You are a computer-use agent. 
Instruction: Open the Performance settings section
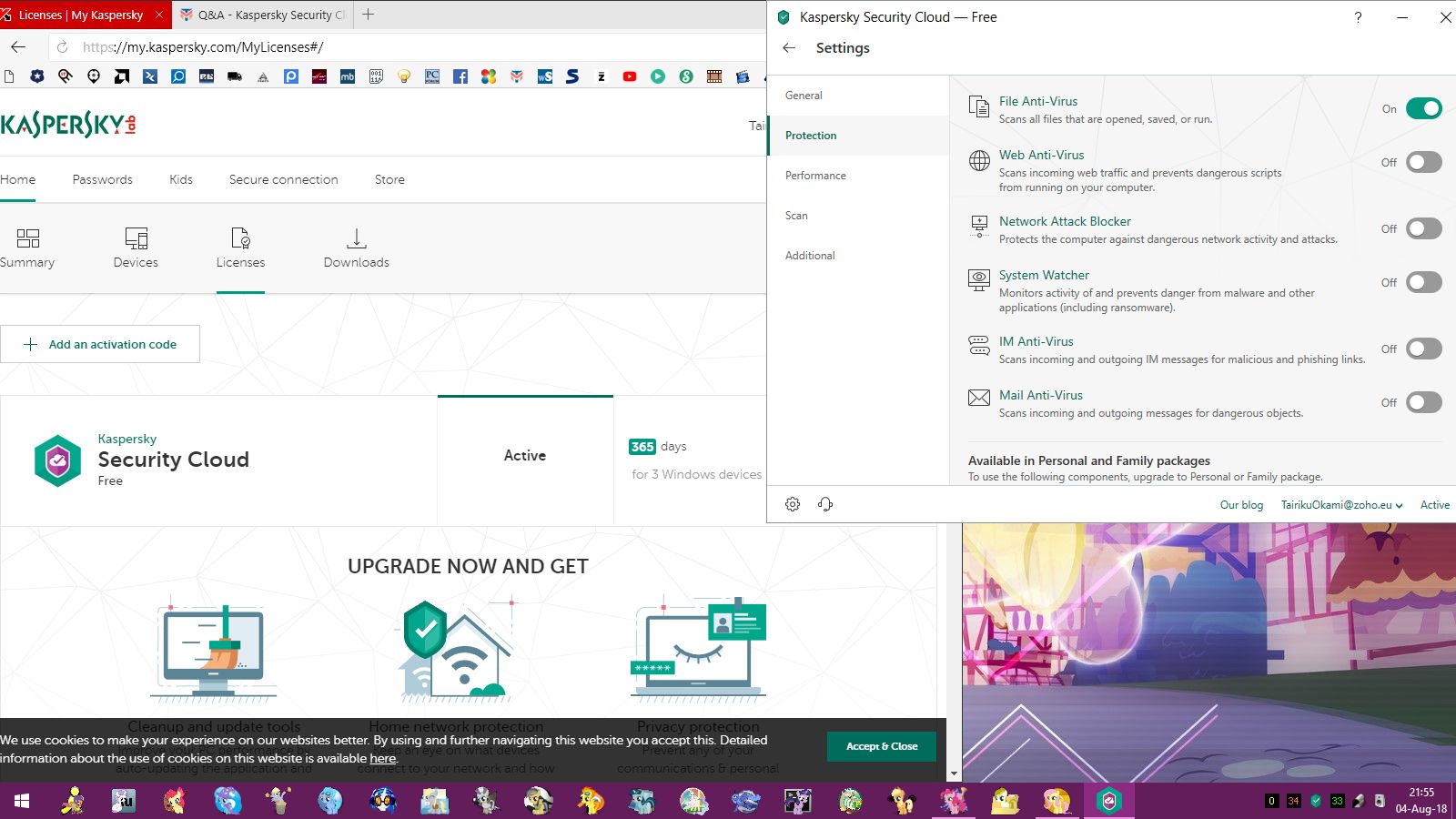point(858,176)
